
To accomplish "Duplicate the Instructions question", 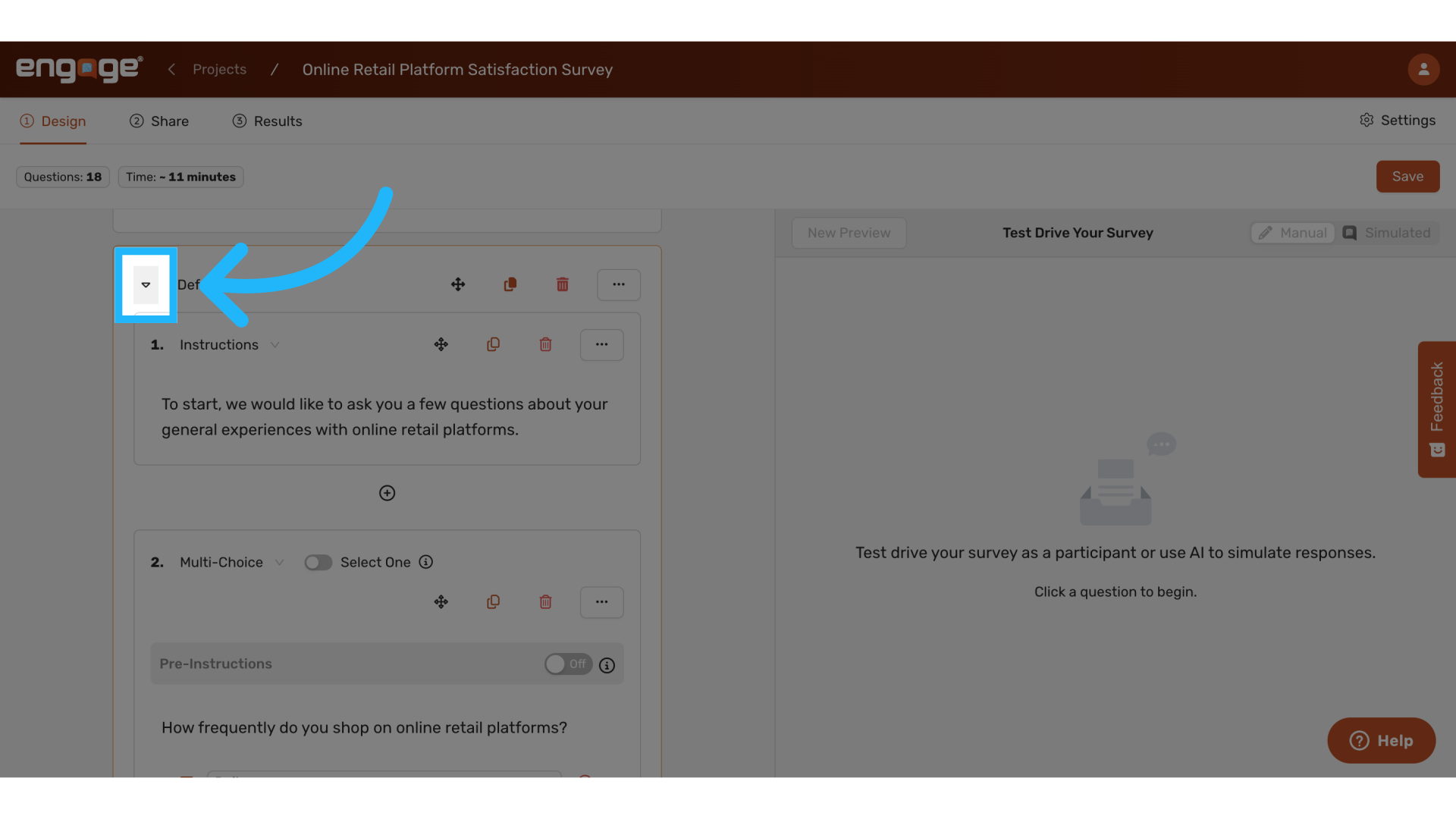I will pyautogui.click(x=494, y=344).
